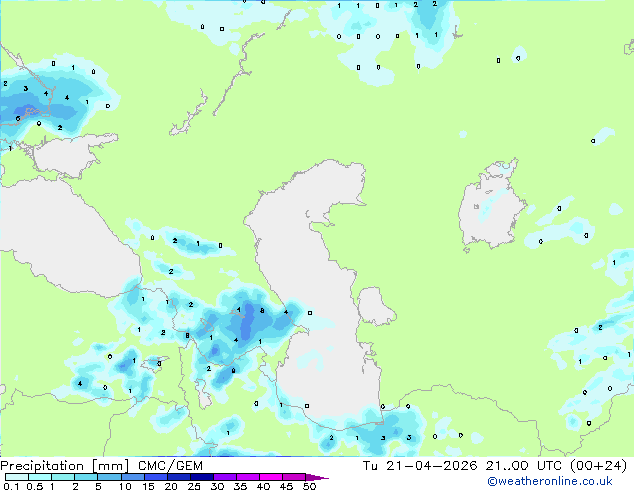Click the "25" legend scale label
The height and width of the screenshot is (490, 634).
tap(194, 486)
